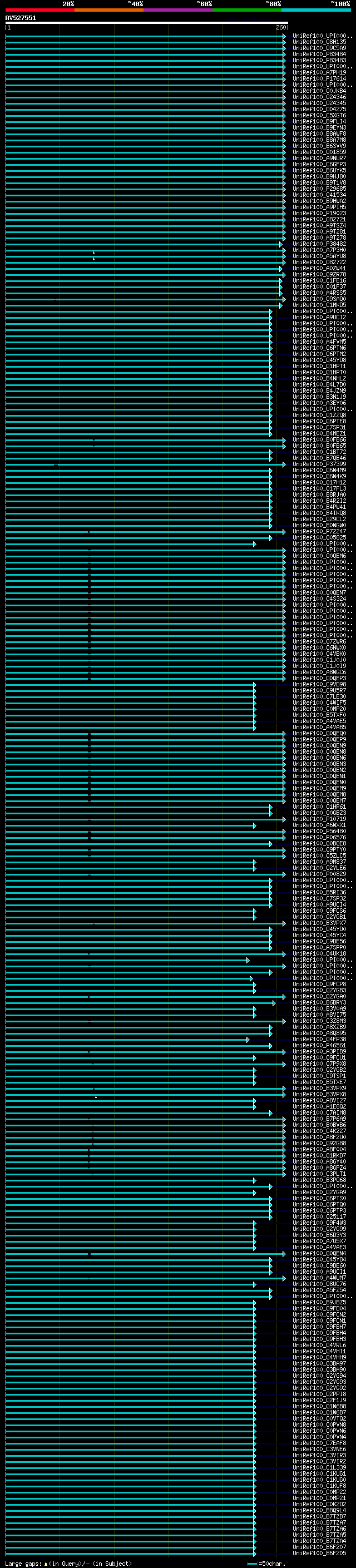Click the white query length bar
This screenshot has height=1568, width=356.
[147, 22]
